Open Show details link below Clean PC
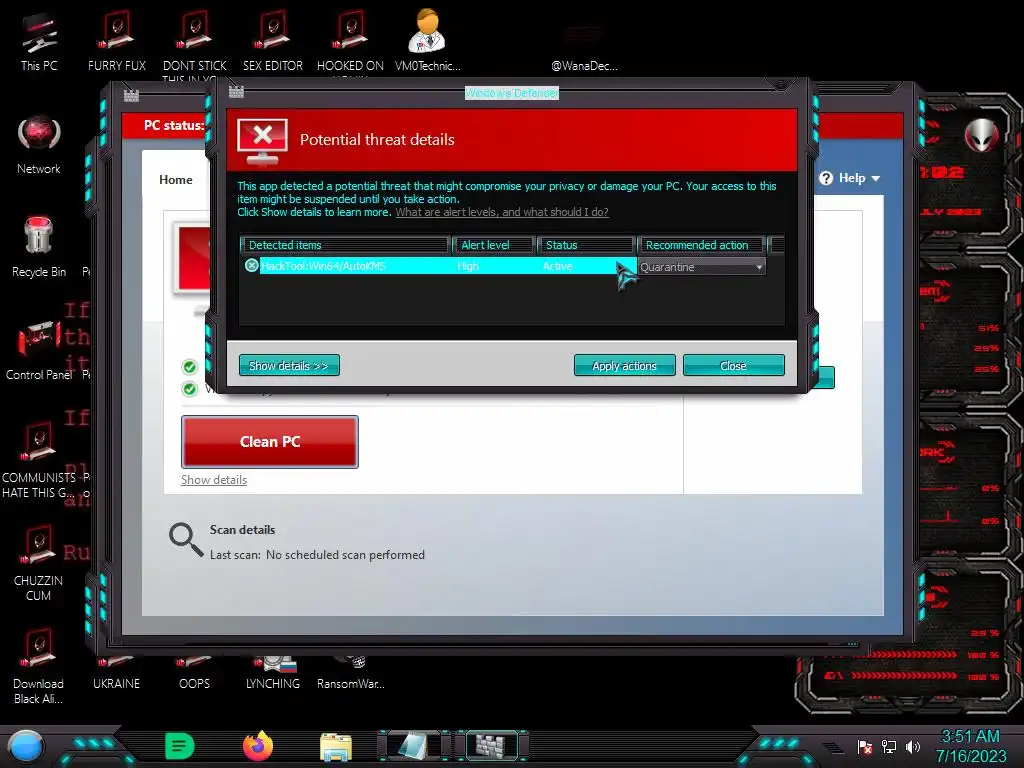Image resolution: width=1024 pixels, height=768 pixels. point(214,480)
